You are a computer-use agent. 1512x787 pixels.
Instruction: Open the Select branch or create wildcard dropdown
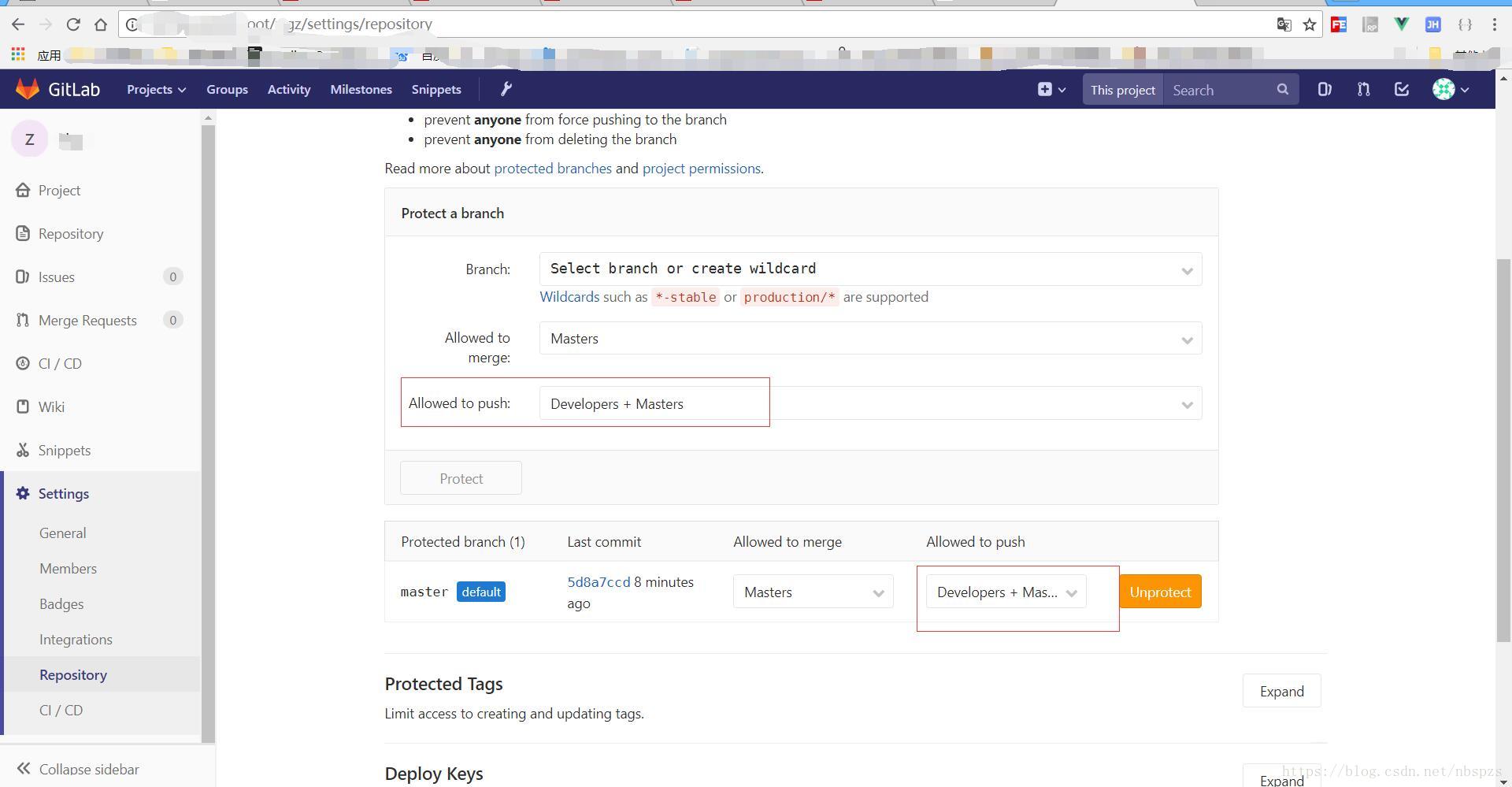pyautogui.click(x=870, y=269)
